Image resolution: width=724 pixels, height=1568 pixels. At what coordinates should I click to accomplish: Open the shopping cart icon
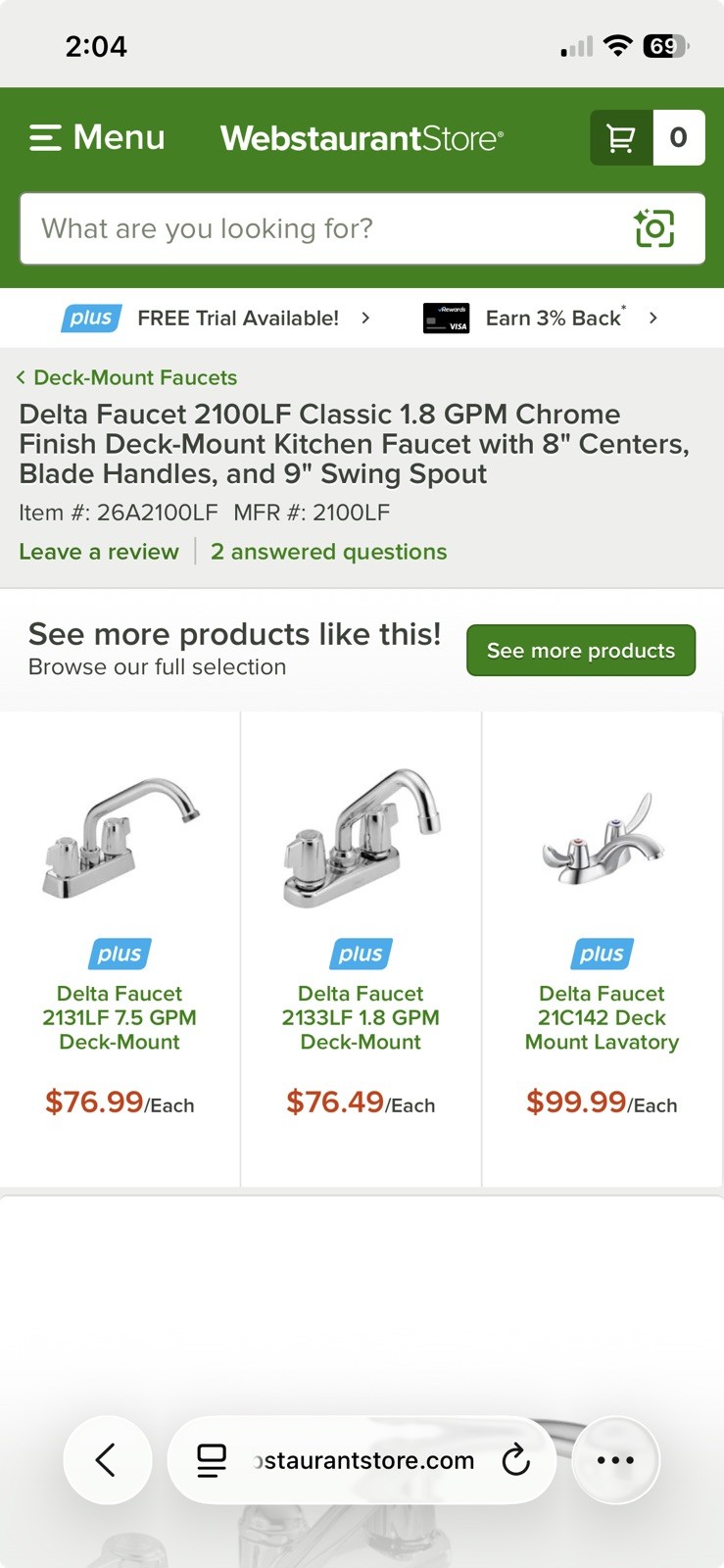[x=621, y=138]
